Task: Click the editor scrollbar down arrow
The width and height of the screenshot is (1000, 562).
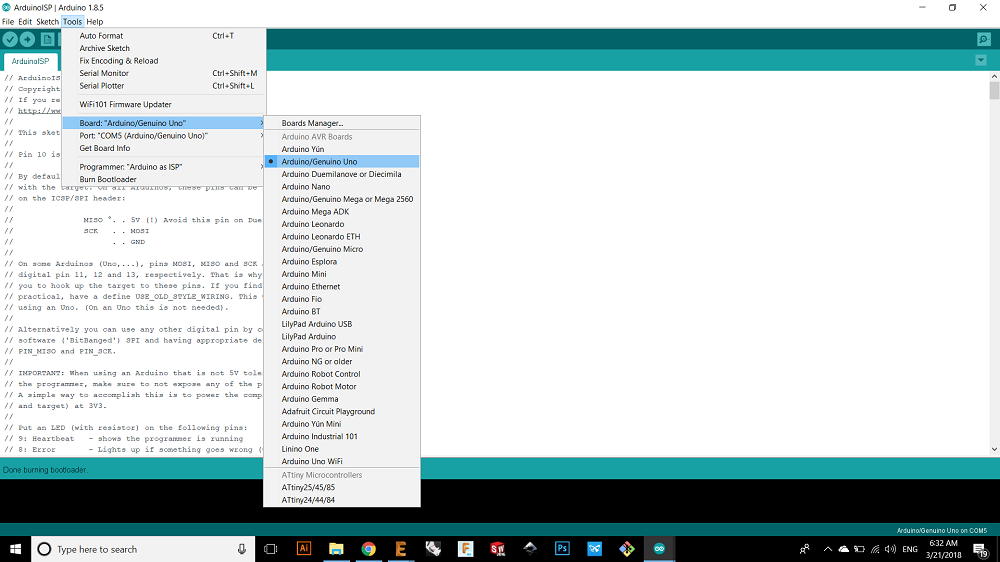Action: (x=994, y=450)
